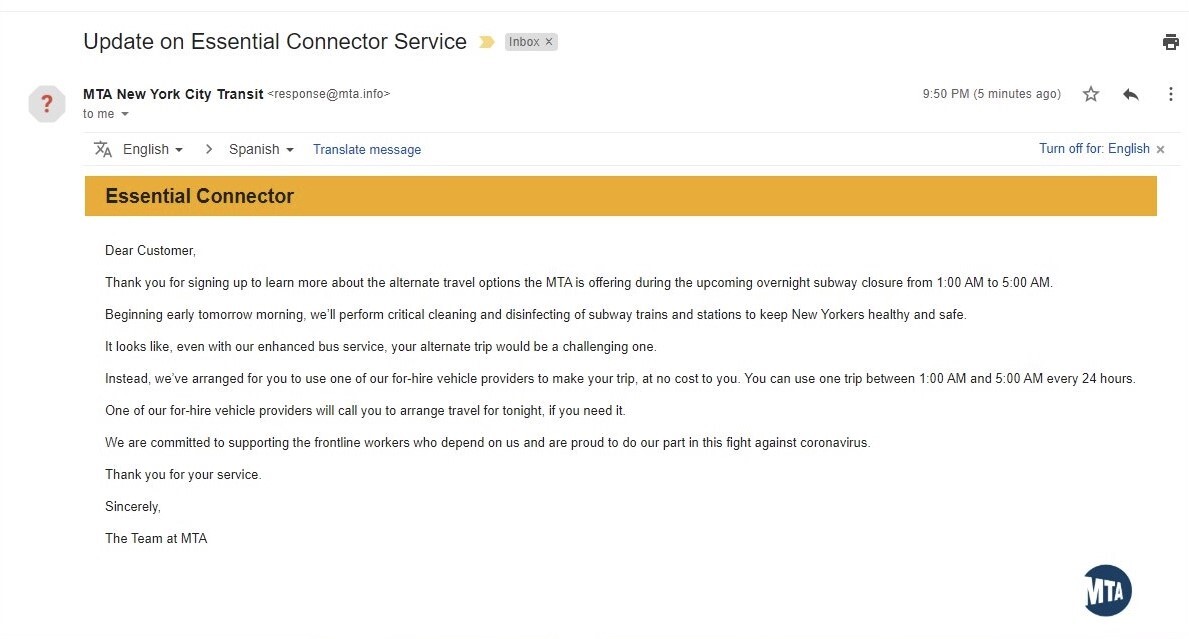Click the Translate message link
Image resolution: width=1189 pixels, height=639 pixels.
pyautogui.click(x=367, y=149)
